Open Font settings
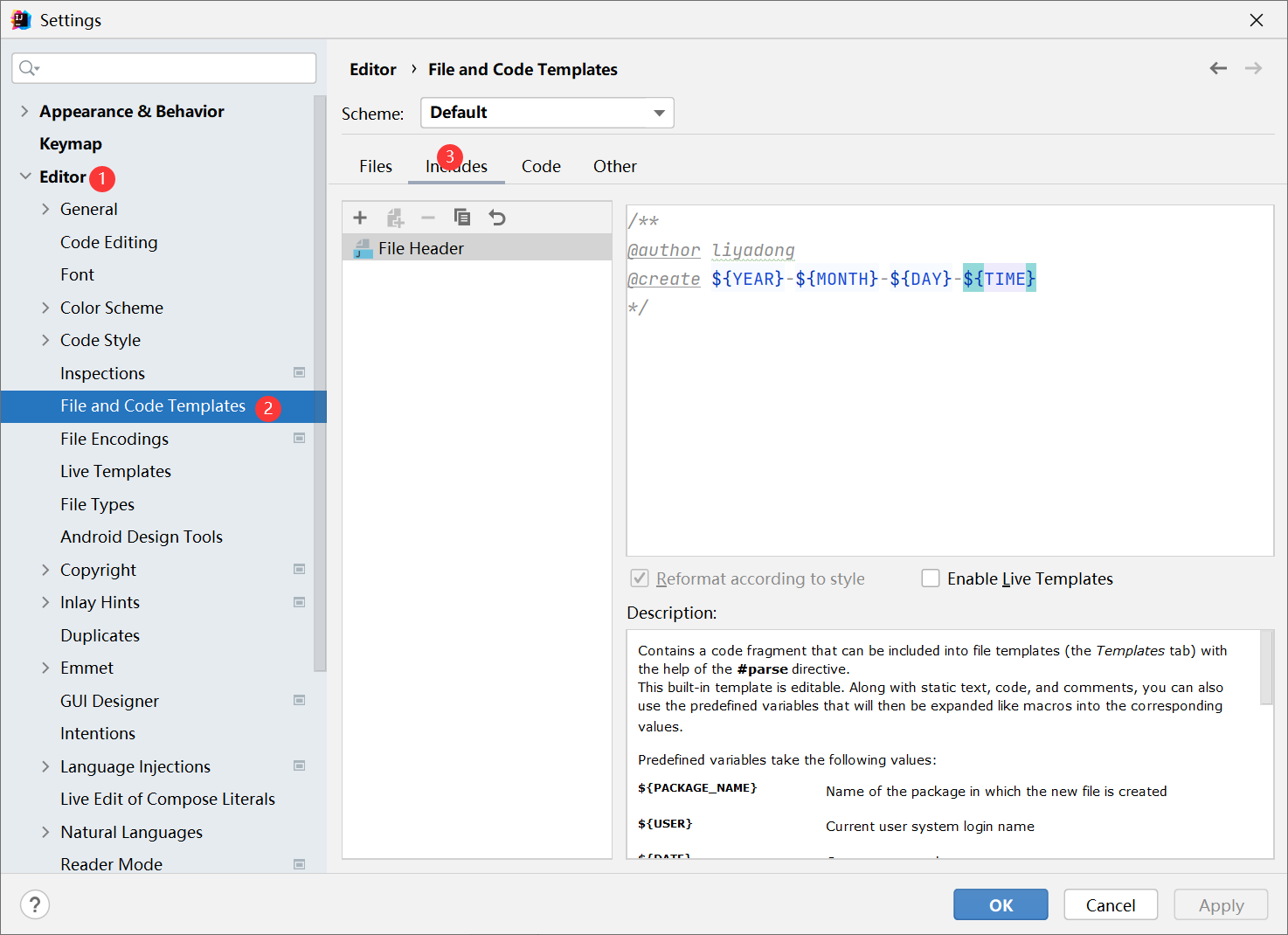1288x935 pixels. [x=77, y=274]
